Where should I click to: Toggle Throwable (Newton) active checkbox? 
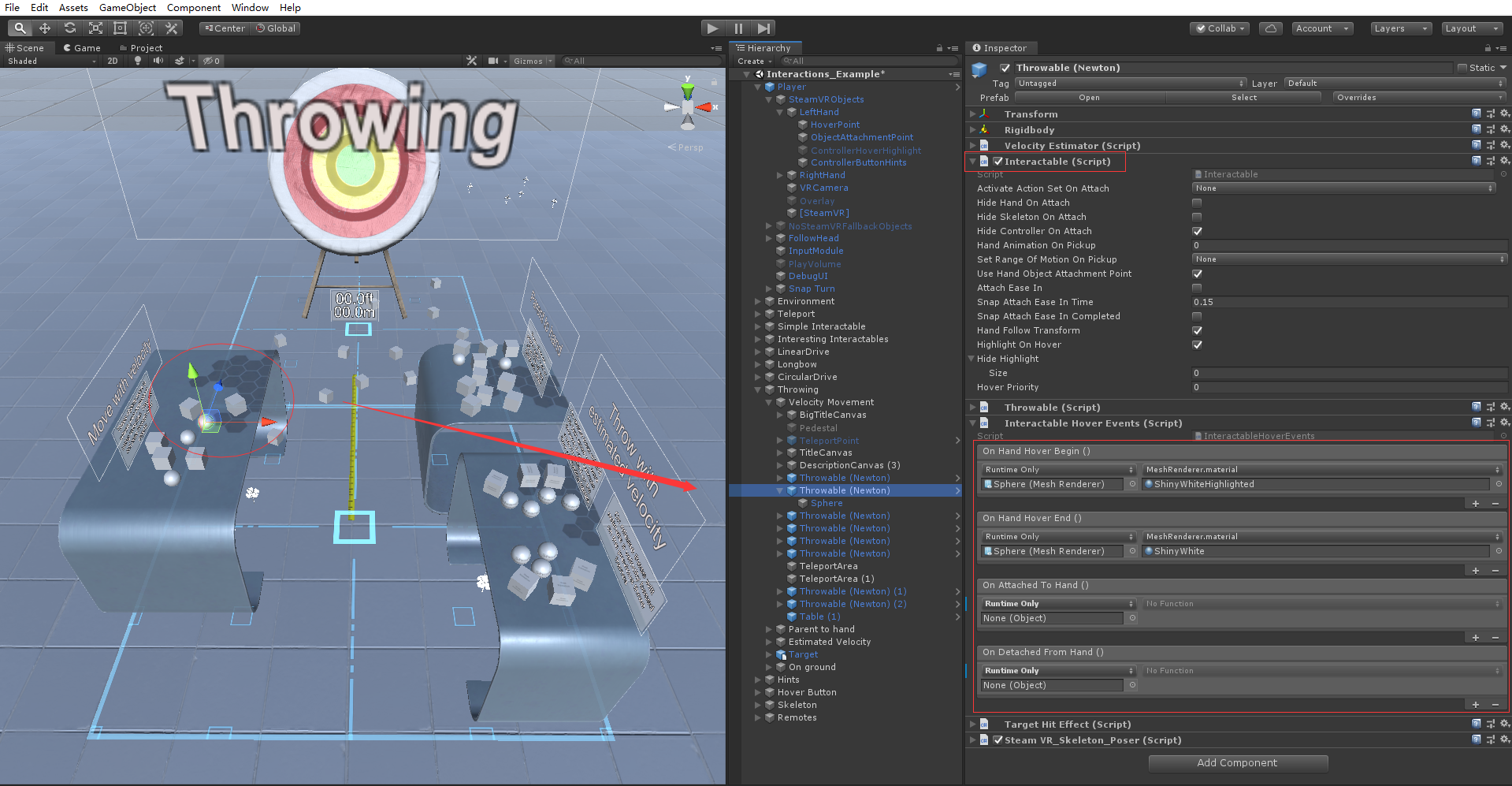pos(1005,68)
